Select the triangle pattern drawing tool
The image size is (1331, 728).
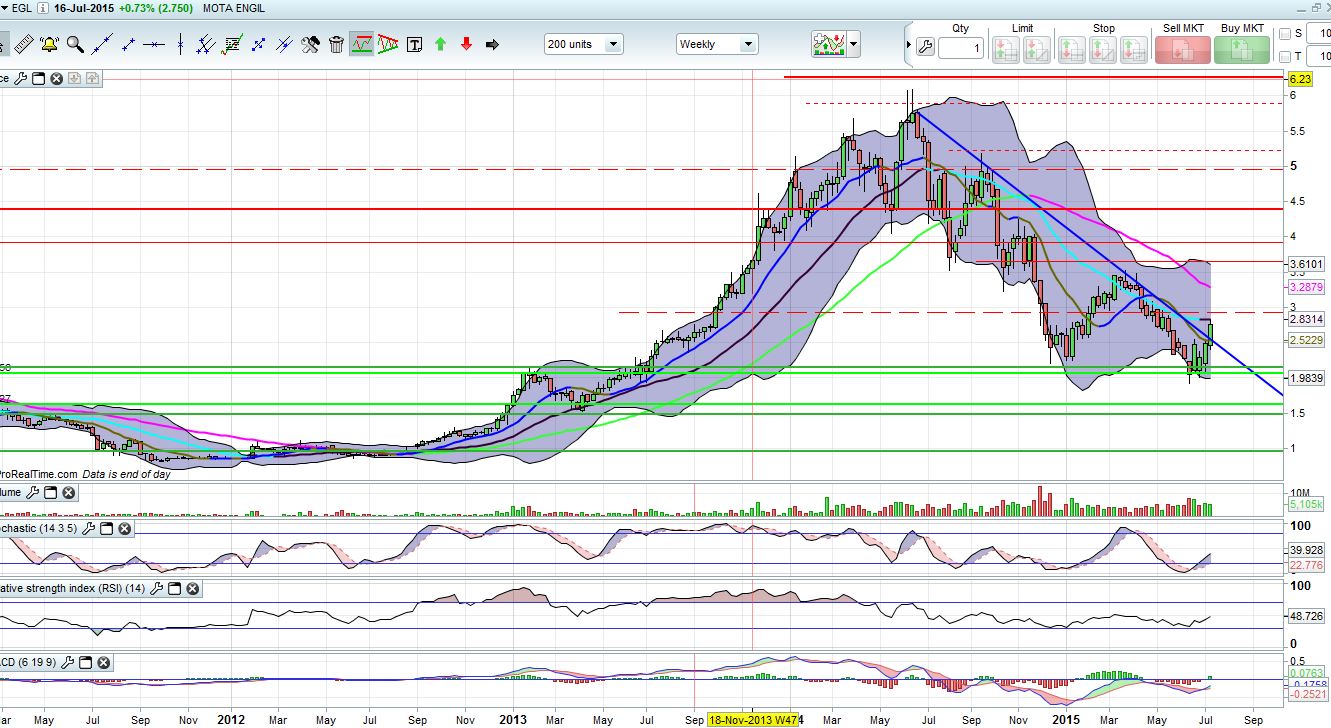pos(388,44)
